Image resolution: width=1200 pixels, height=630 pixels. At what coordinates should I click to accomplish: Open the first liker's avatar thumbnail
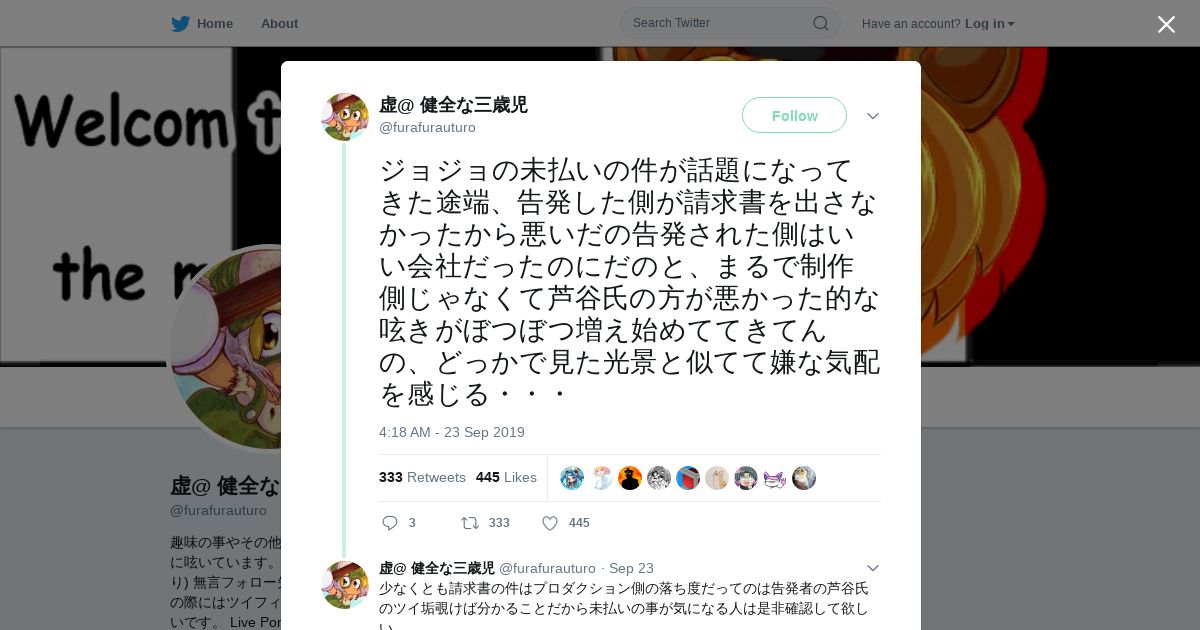(572, 478)
